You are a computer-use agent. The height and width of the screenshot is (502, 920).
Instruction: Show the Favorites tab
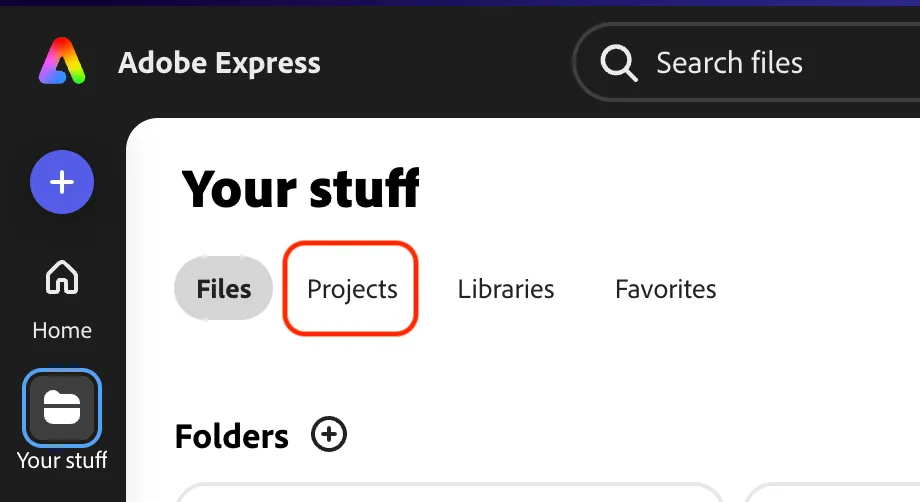coord(665,289)
